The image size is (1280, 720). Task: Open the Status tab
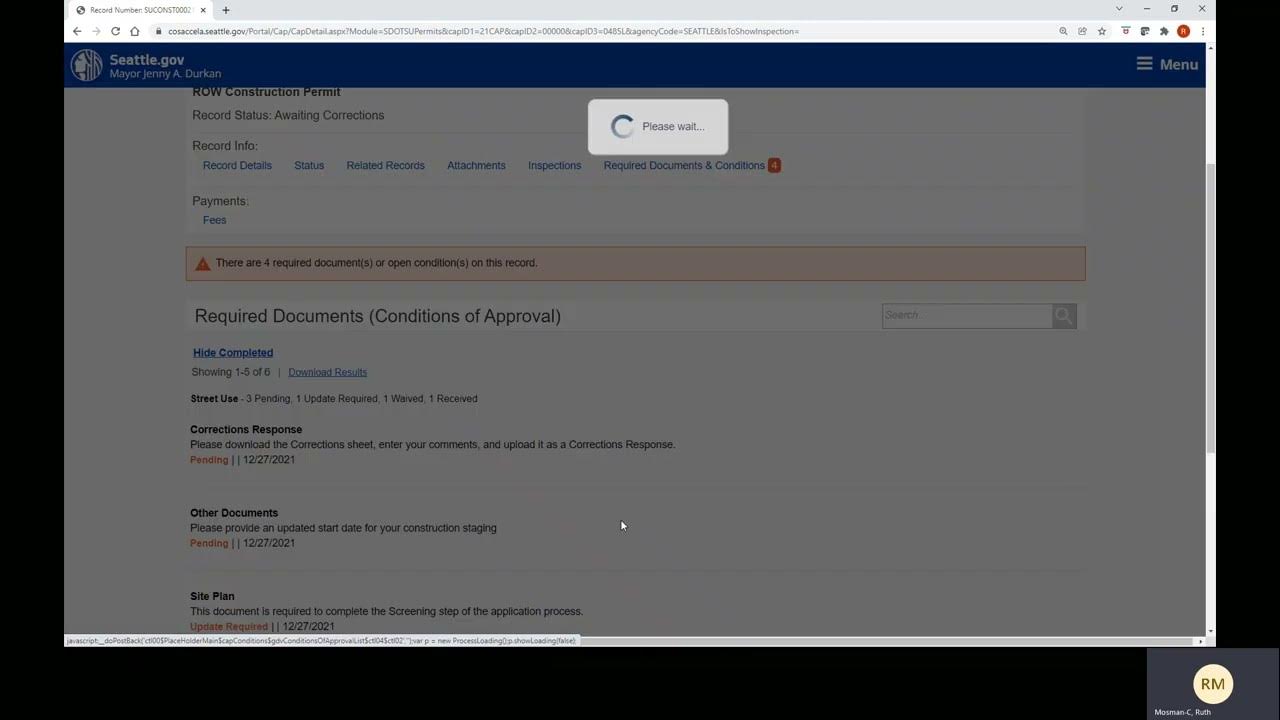309,165
